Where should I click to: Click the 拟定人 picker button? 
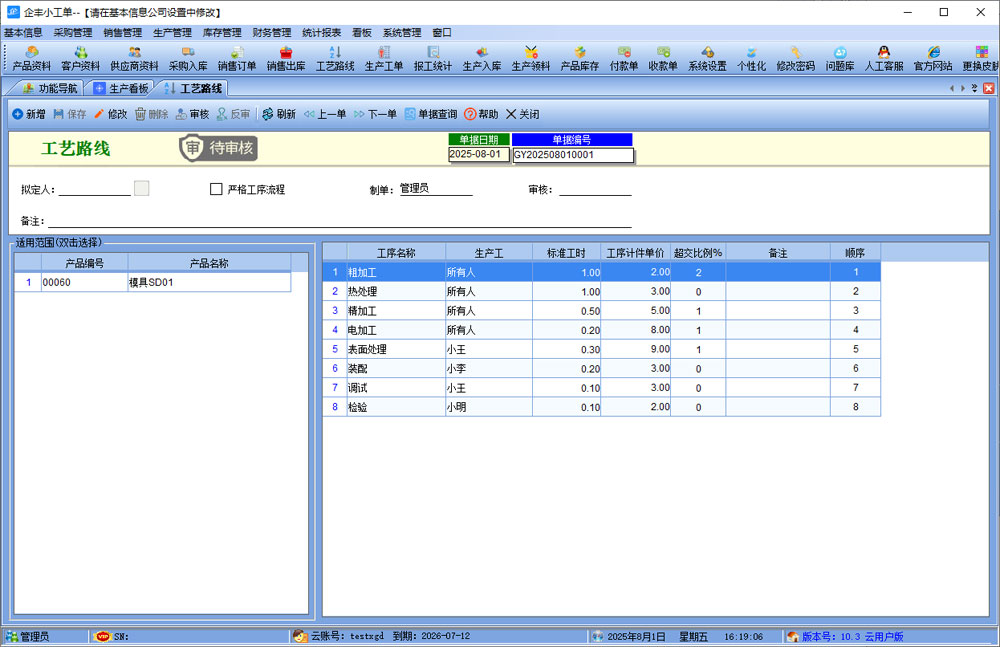point(142,188)
